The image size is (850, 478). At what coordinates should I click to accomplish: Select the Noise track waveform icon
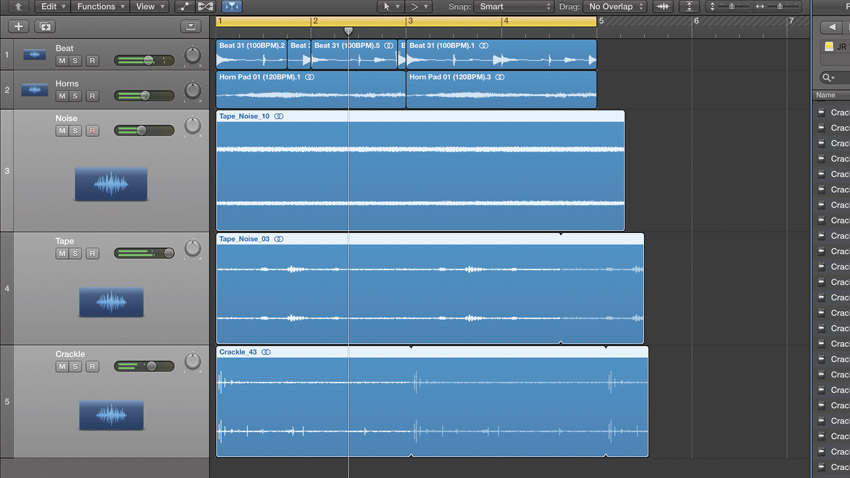(x=111, y=184)
